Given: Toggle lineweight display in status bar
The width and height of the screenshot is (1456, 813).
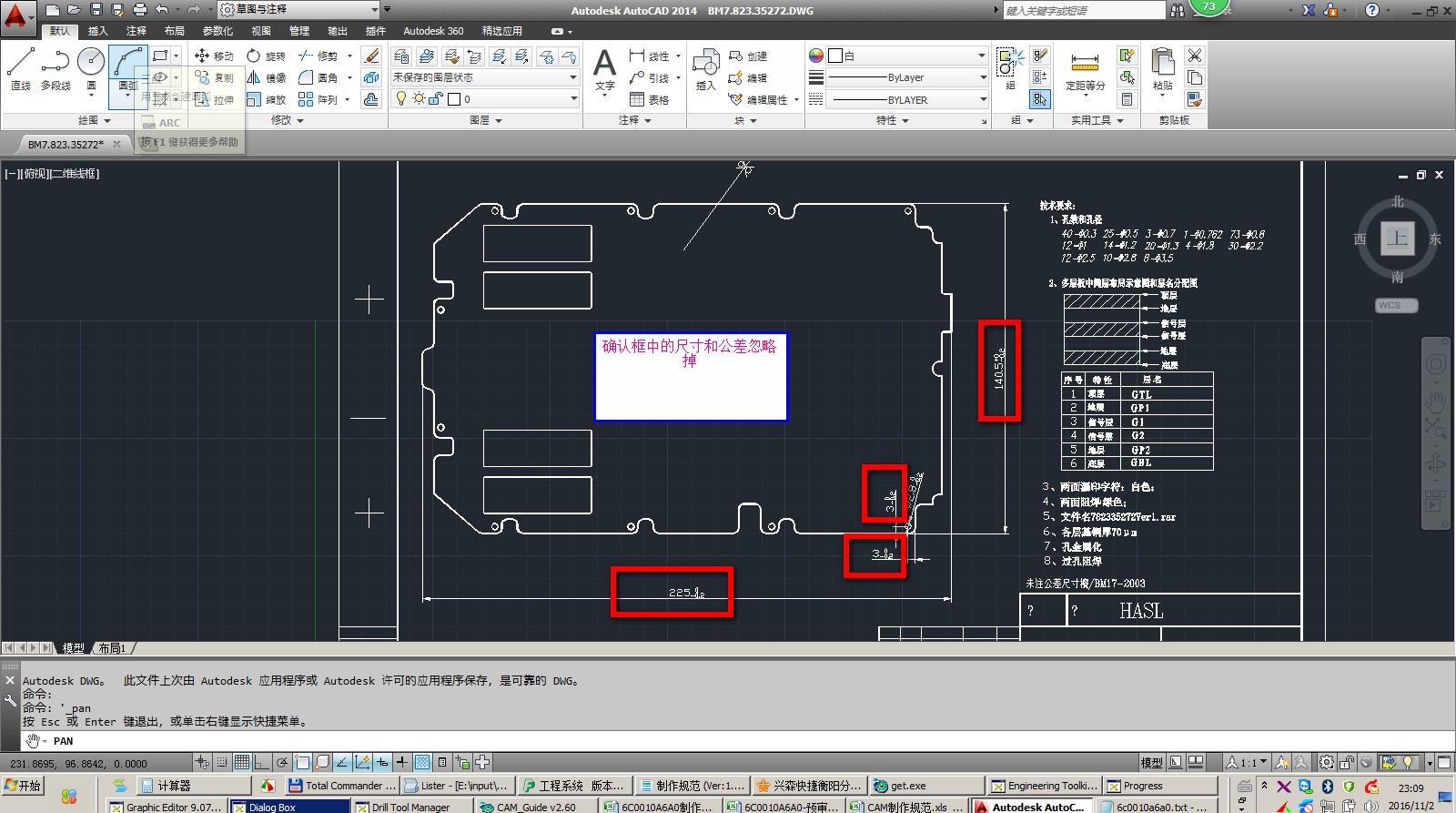Looking at the screenshot, I should click(401, 762).
